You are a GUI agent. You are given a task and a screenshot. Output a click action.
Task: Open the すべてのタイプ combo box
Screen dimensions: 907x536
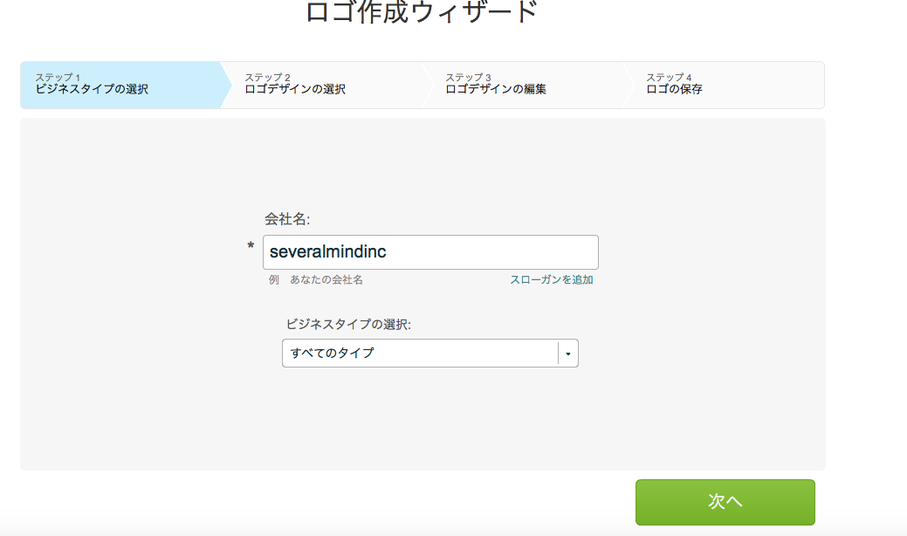point(430,353)
